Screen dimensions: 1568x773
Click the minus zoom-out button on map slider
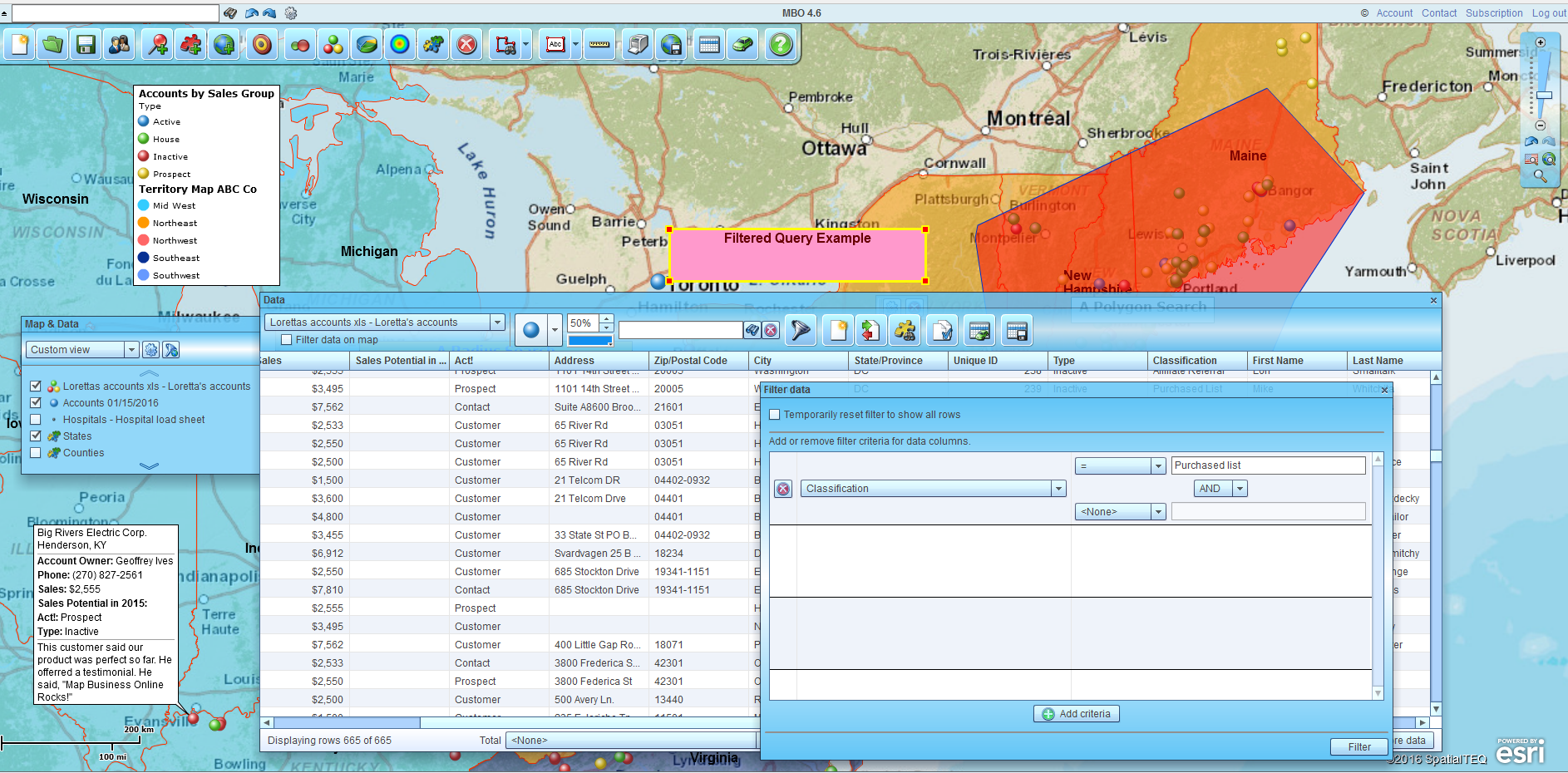tap(1541, 126)
